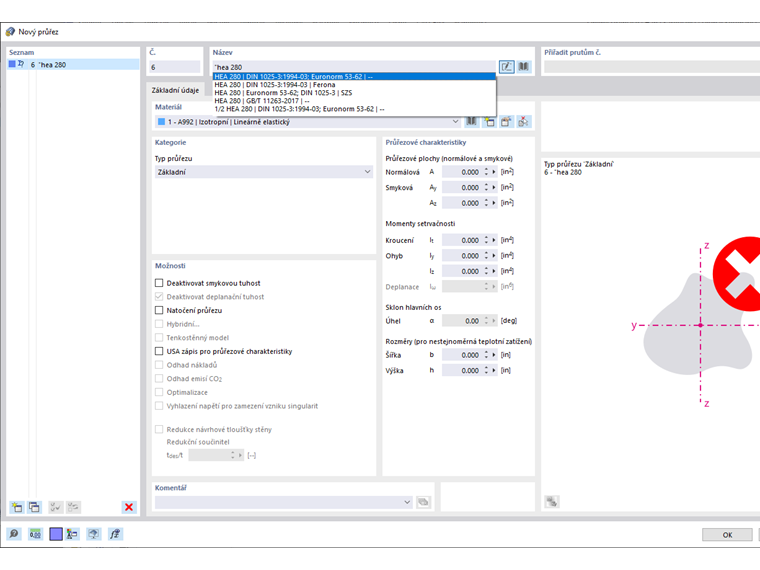Click the red X delete icon in list
This screenshot has height=570, width=760.
[x=129, y=507]
